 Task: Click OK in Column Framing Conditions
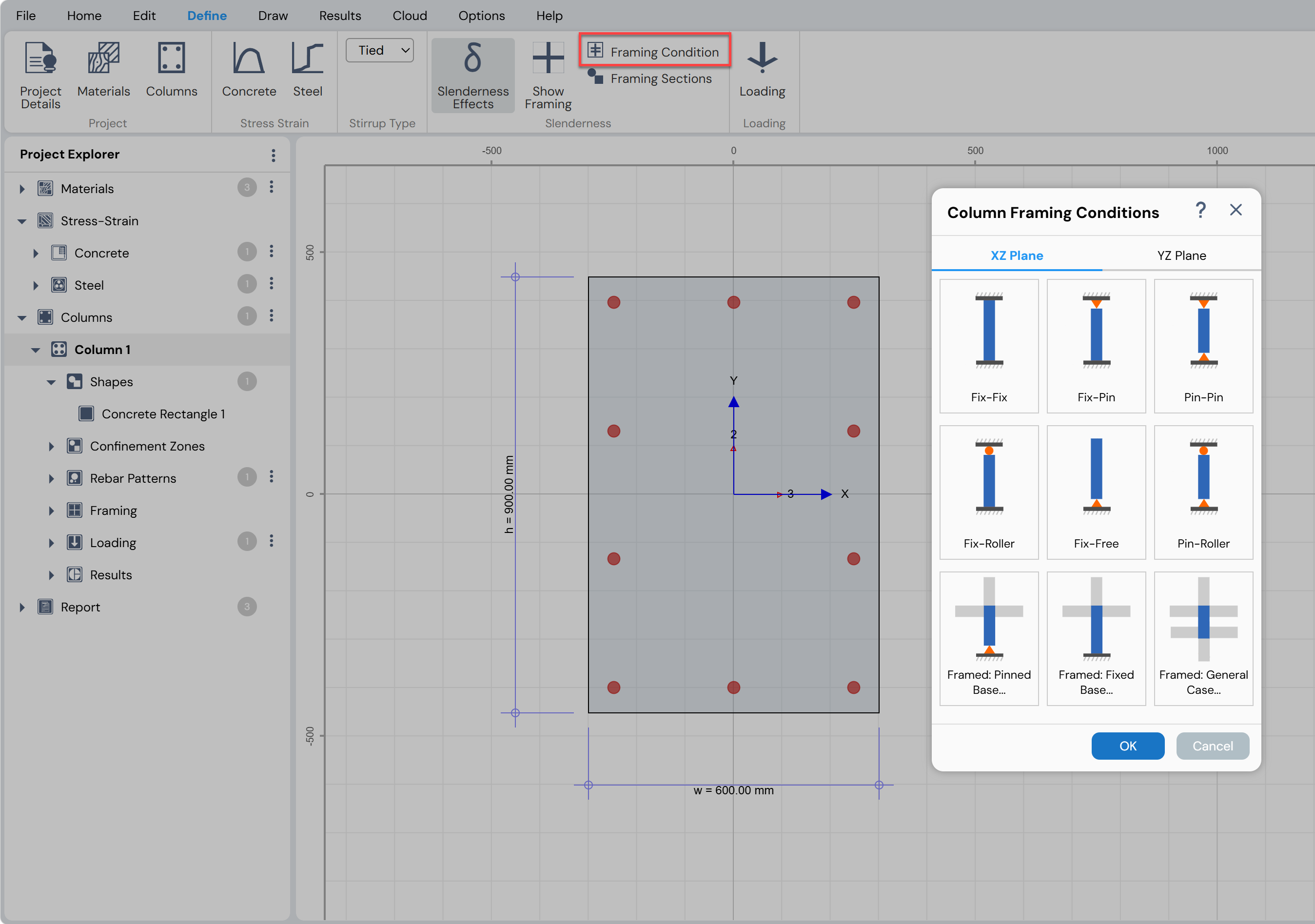(x=1127, y=746)
